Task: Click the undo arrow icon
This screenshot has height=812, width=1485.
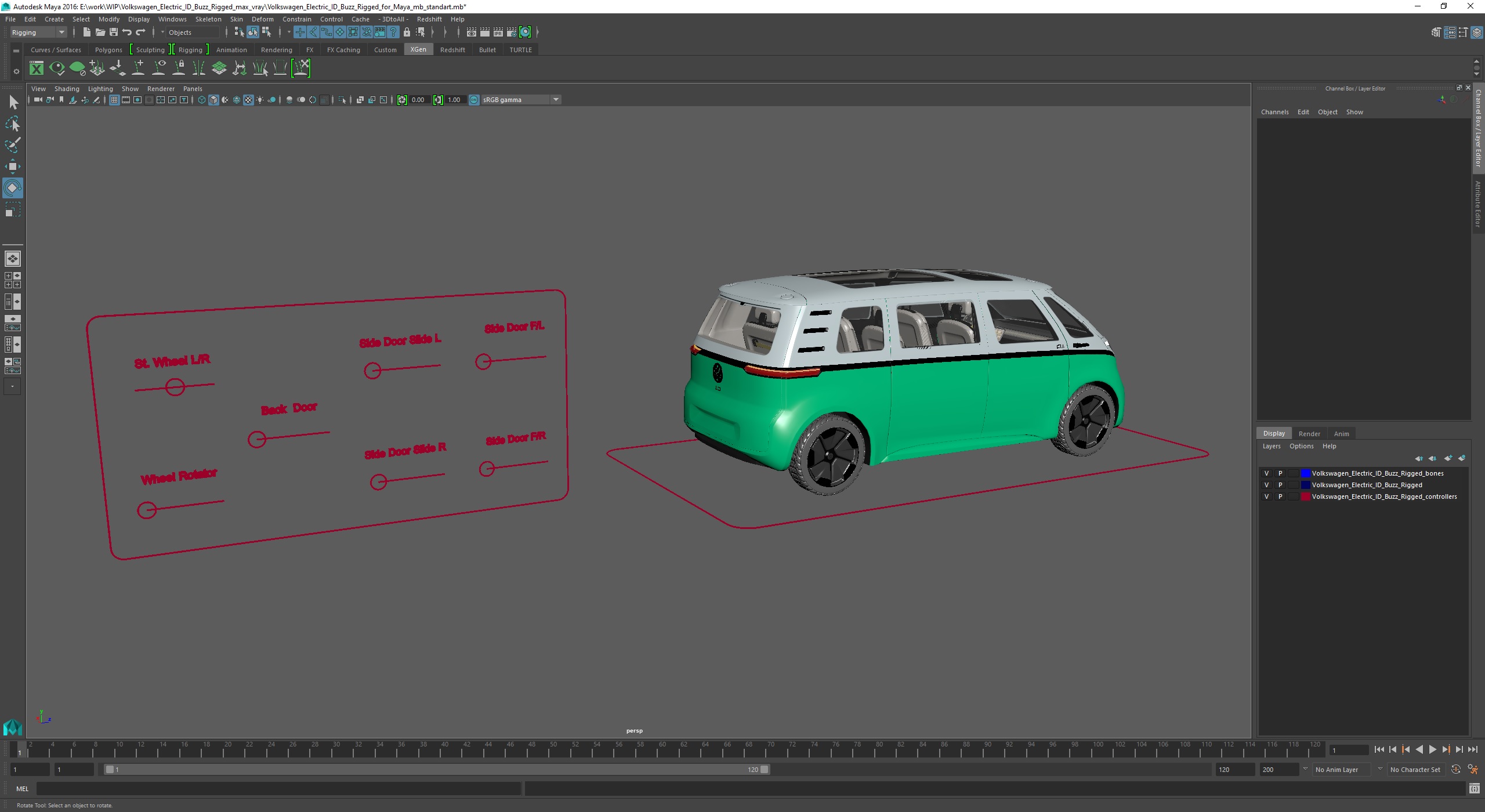Action: (x=126, y=32)
